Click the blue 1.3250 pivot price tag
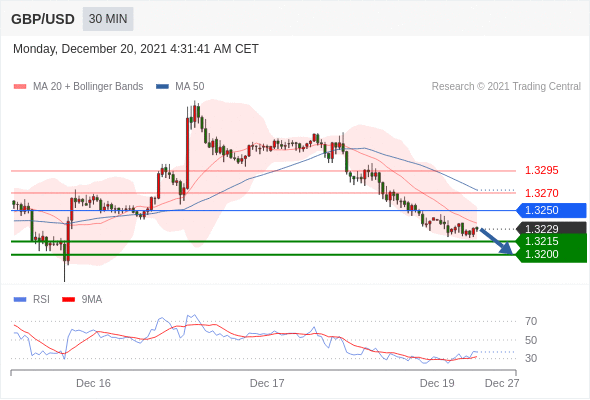The width and height of the screenshot is (590, 400). (x=552, y=210)
